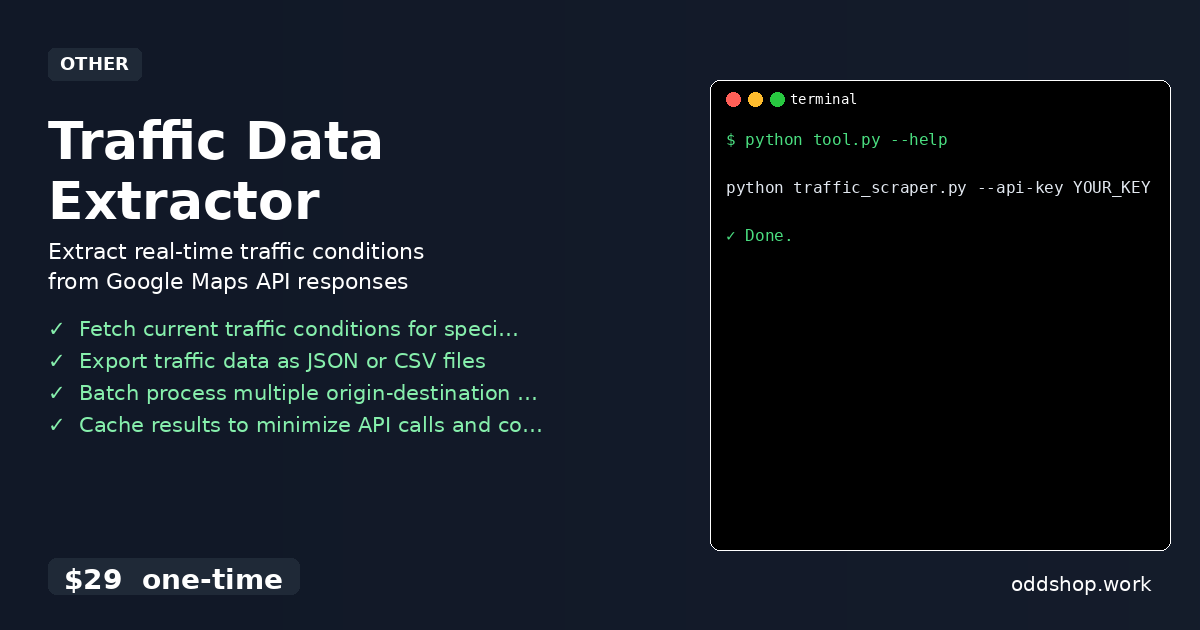Click the checkmark beside 'Export traffic data as JSON'
Viewport: 1200px width, 630px height.
point(57,361)
